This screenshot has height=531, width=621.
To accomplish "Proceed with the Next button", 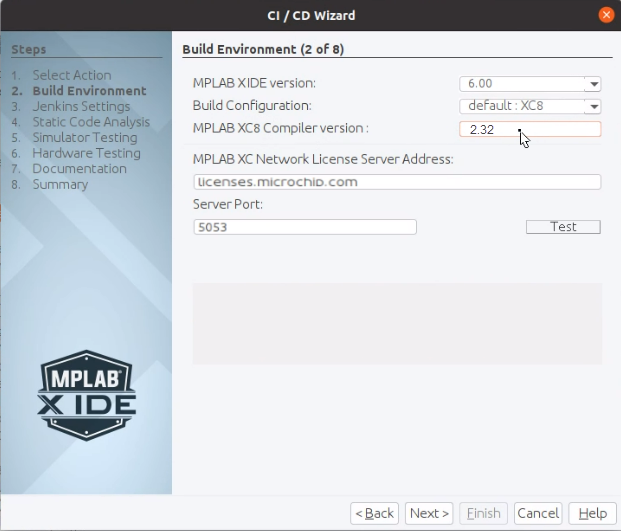I will point(429,513).
